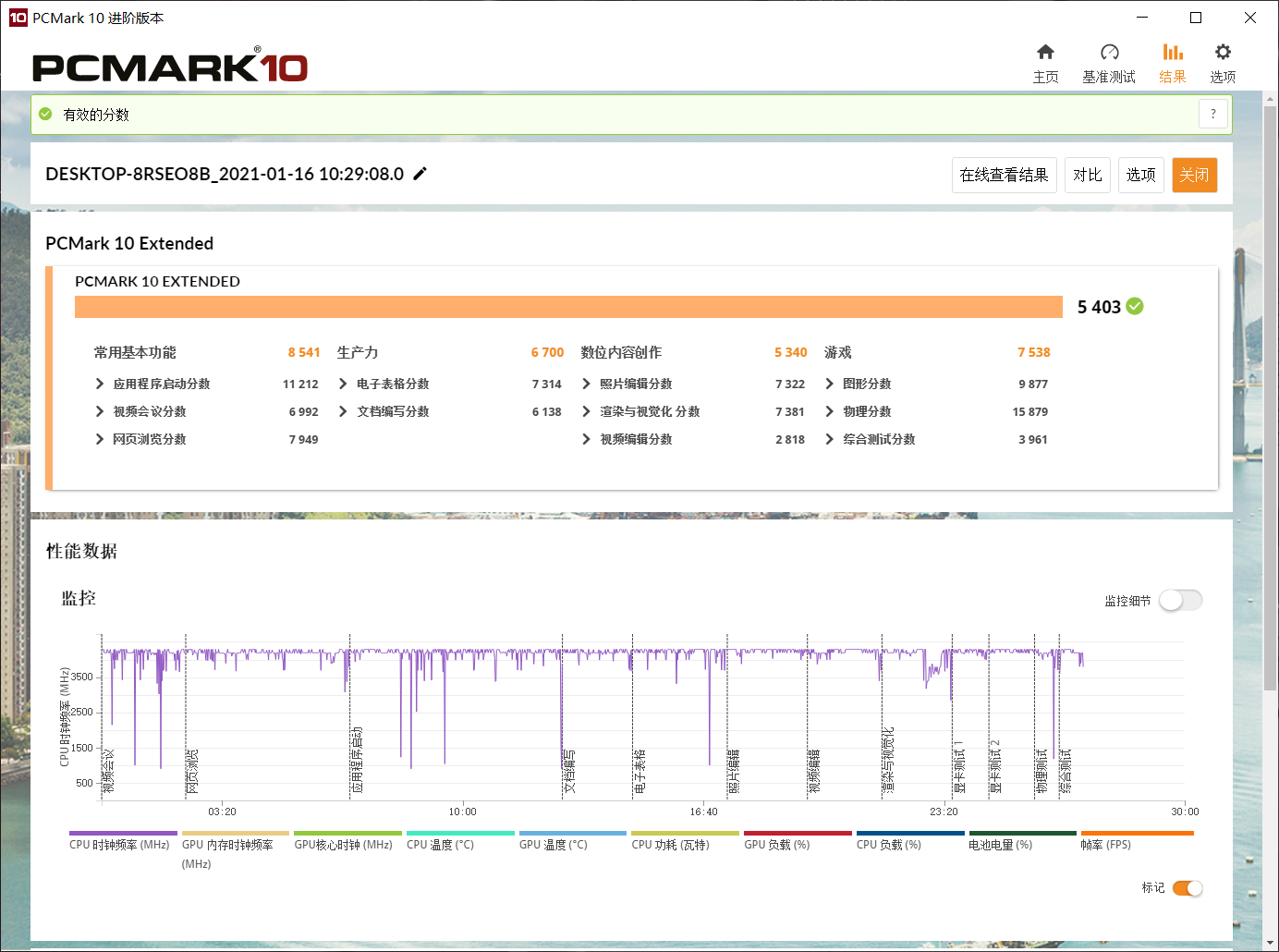Click the PCMark 10 logo
This screenshot has height=952, width=1279.
pyautogui.click(x=170, y=67)
